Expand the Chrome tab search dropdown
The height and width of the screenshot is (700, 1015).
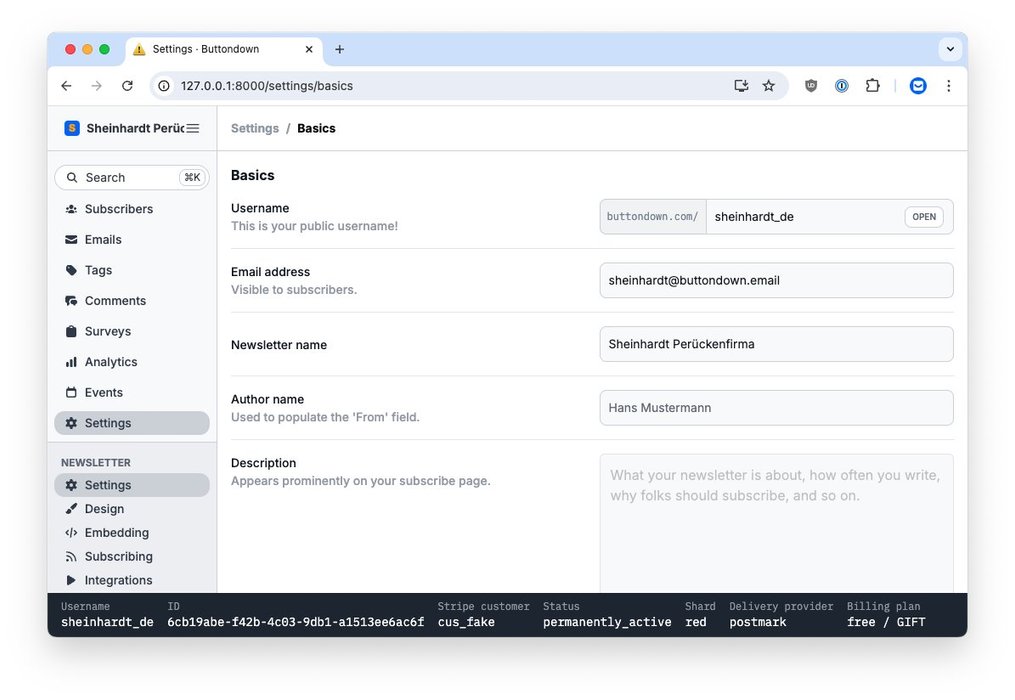pyautogui.click(x=948, y=49)
